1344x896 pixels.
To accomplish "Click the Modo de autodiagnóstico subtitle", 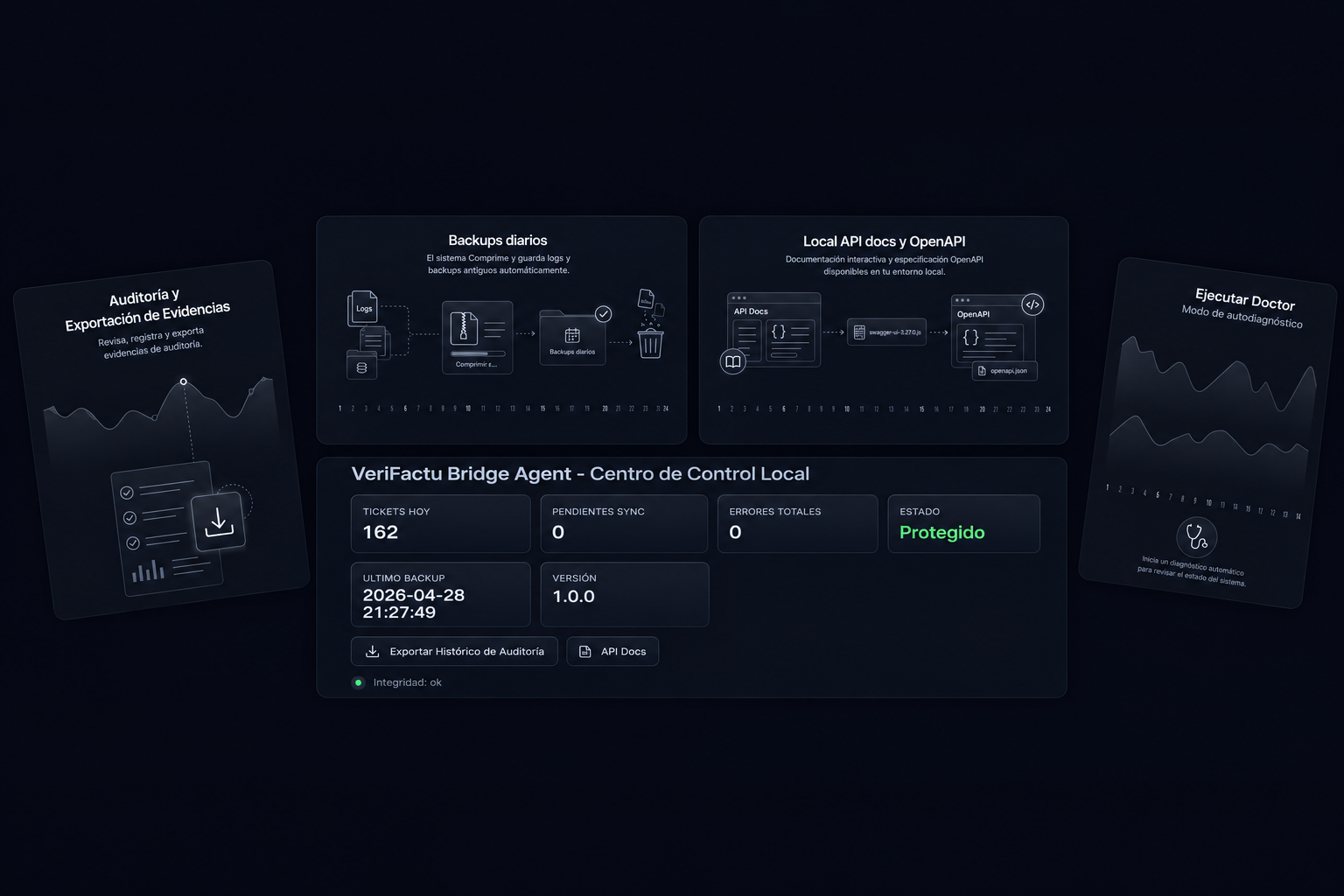I will click(1242, 317).
